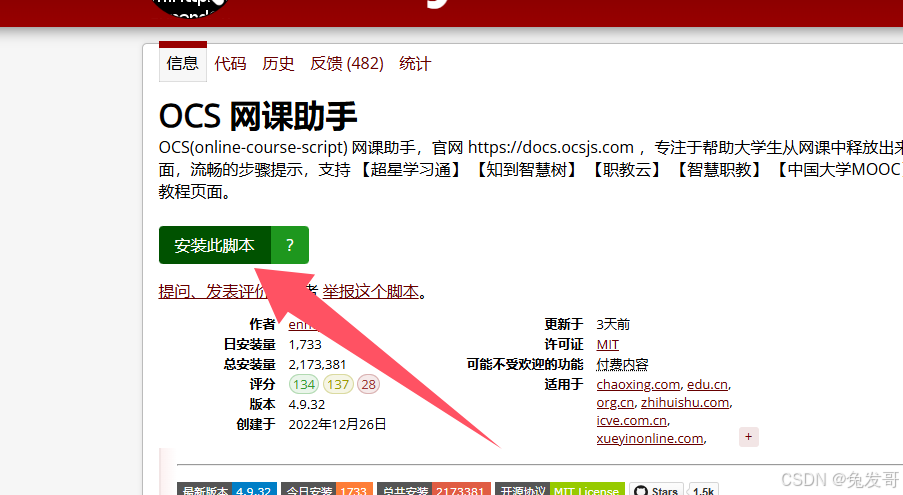This screenshot has height=495, width=903.
Task: Click the 总共安装 2173381 badge
Action: pyautogui.click(x=434, y=491)
